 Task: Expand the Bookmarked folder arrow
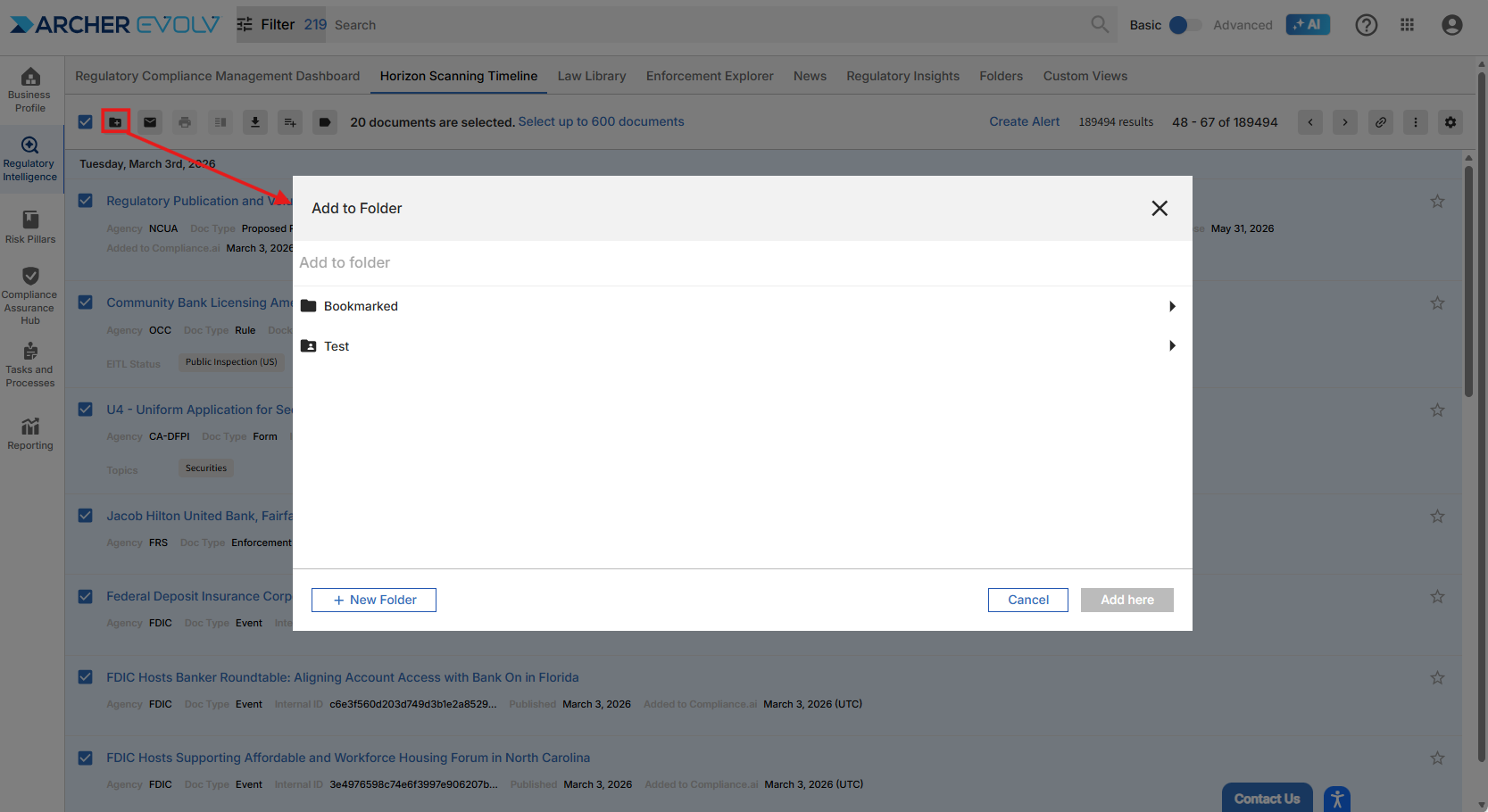[x=1172, y=306]
